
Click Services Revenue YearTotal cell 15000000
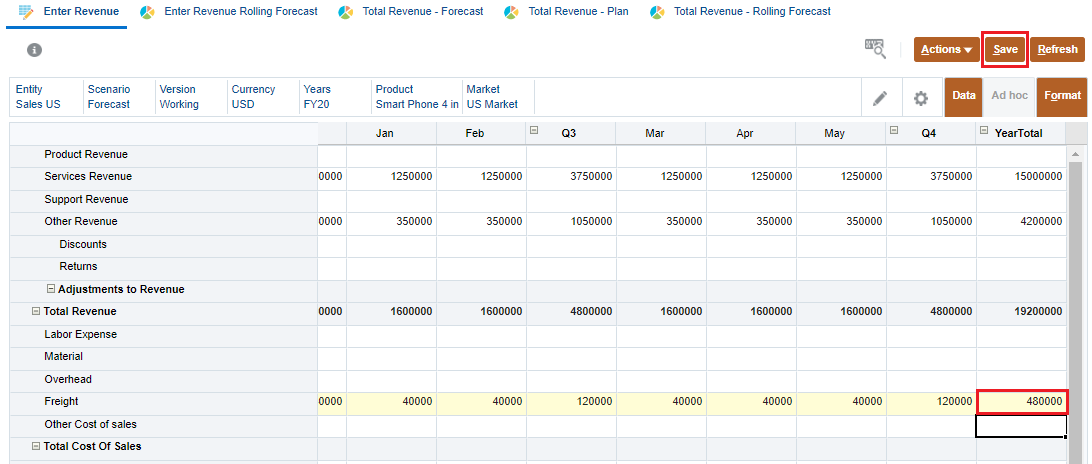click(1022, 177)
